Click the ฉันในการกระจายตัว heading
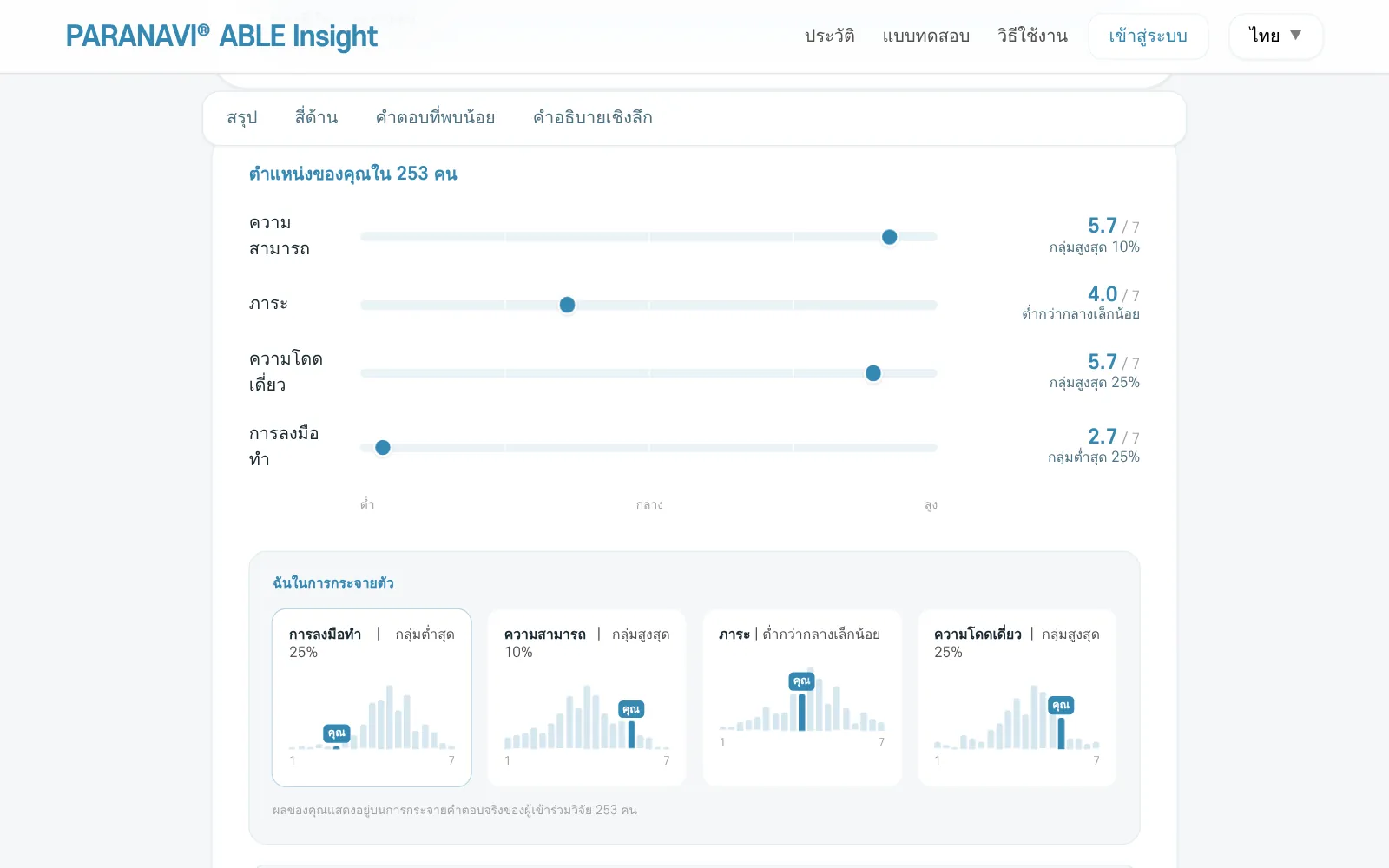The image size is (1389, 868). coord(333,583)
